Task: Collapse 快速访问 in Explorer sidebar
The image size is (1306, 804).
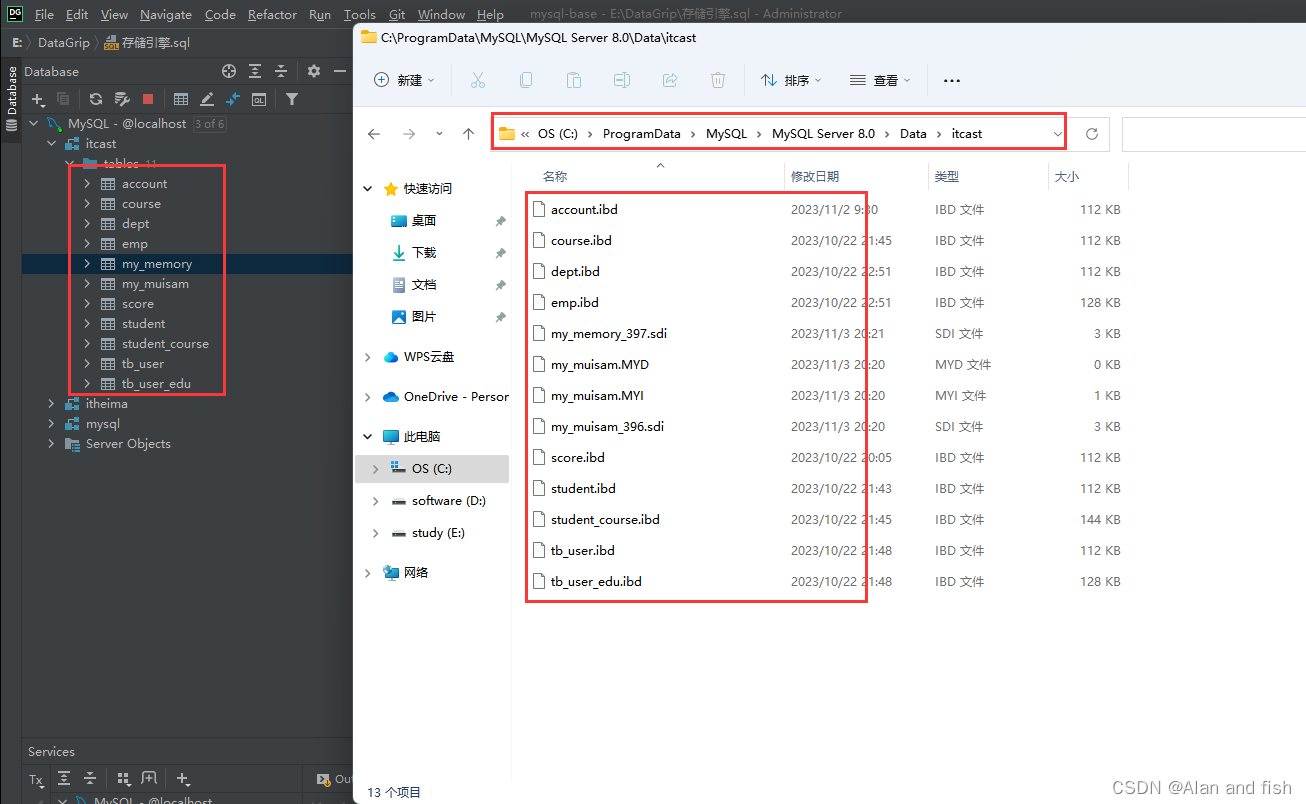Action: 368,189
